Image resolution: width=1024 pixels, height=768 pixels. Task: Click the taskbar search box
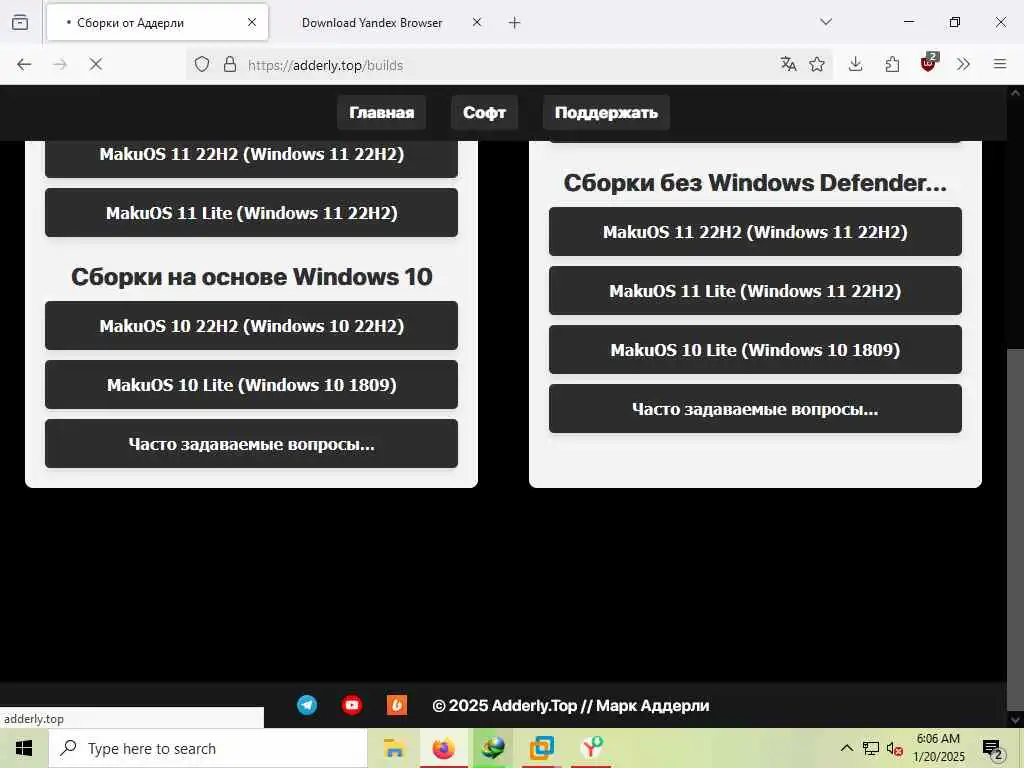click(x=208, y=748)
